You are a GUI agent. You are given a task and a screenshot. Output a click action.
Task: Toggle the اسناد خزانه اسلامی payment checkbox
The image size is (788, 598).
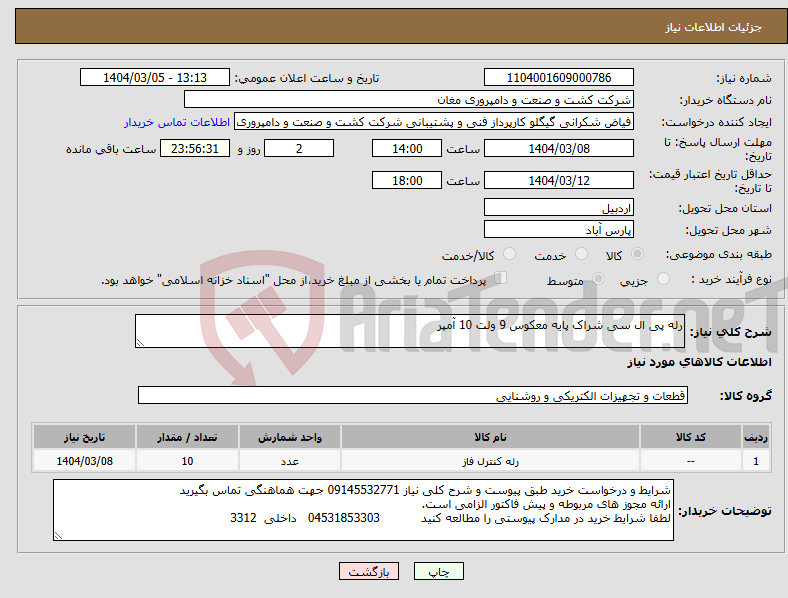point(501,277)
